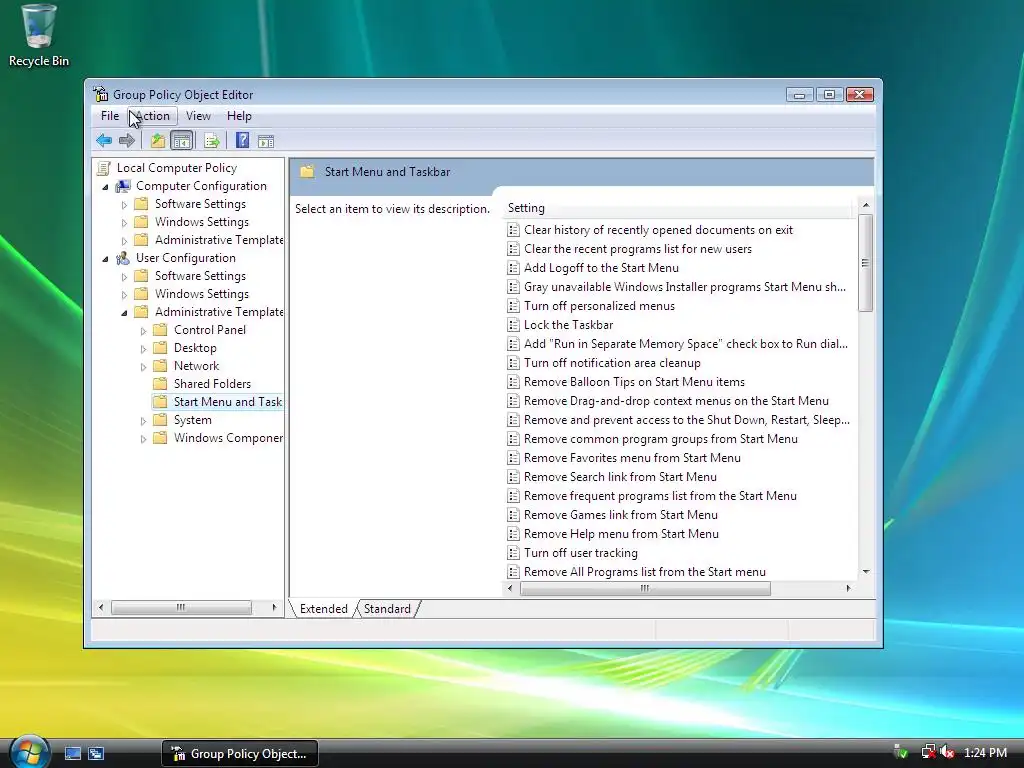Toggle Show/Hide Console Tree toolbar button
This screenshot has width=1024, height=768.
tap(182, 140)
